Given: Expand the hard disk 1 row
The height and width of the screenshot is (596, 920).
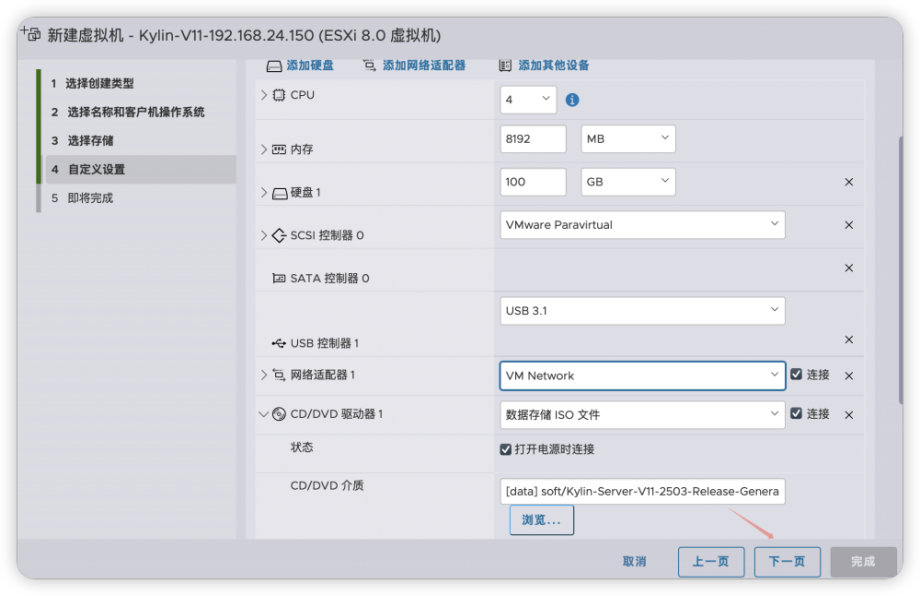Looking at the screenshot, I should click(264, 192).
